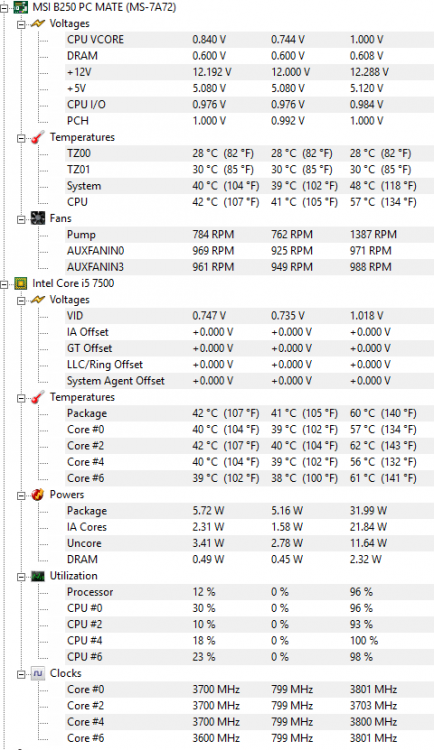This screenshot has width=434, height=750.
Task: Click the 12.192 V value for +12V
Action: 211,72
